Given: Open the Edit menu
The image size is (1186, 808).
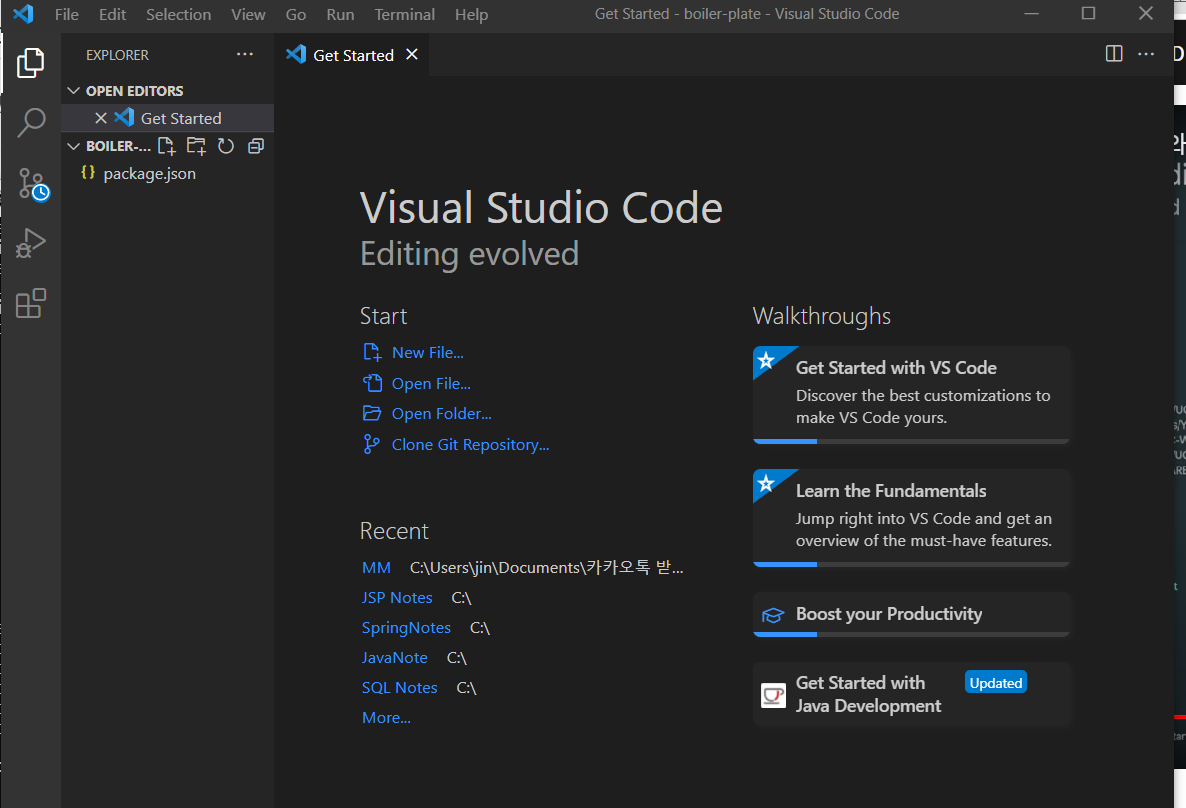Looking at the screenshot, I should [x=113, y=14].
